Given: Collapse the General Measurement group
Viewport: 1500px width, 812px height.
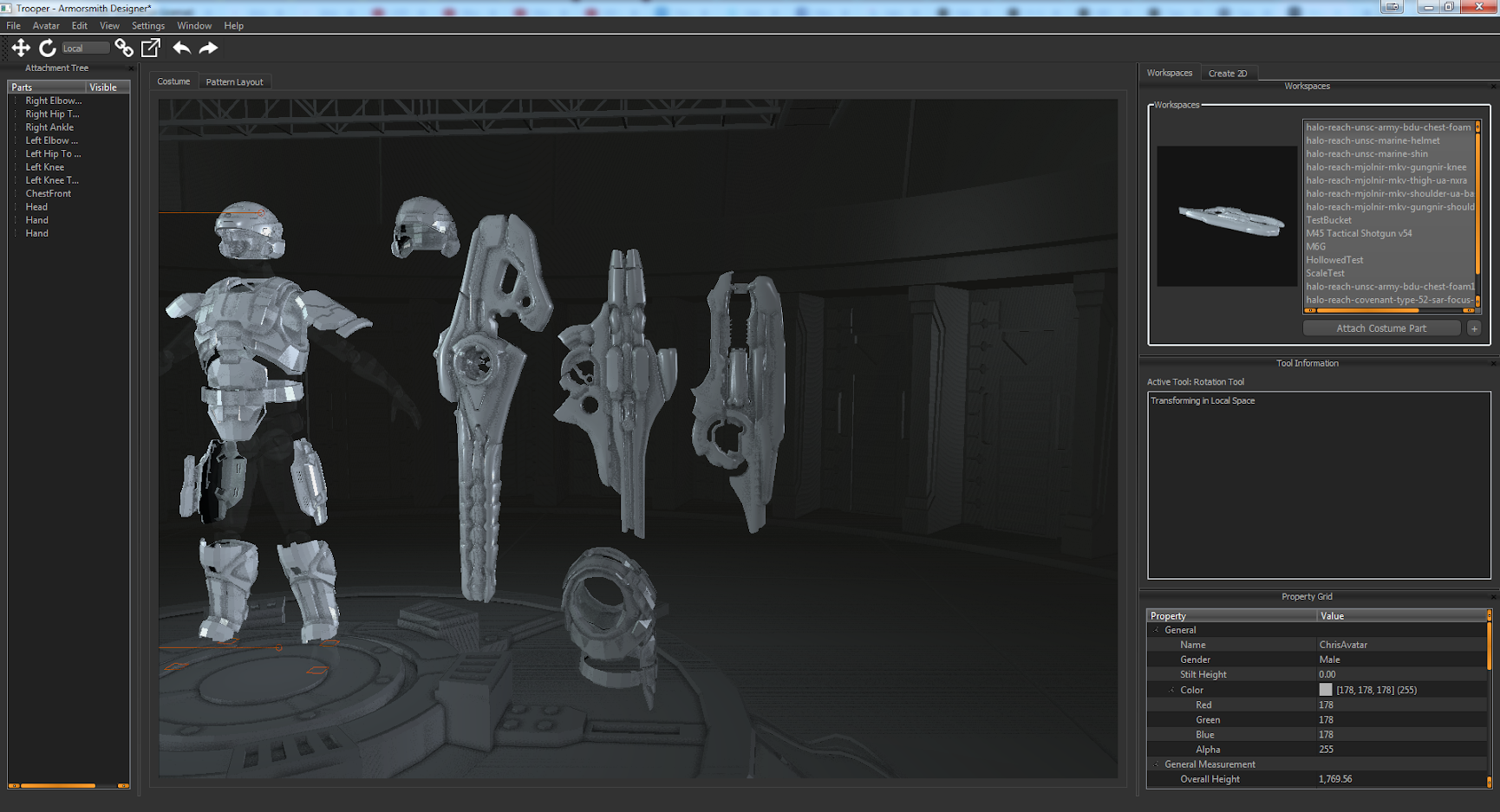Looking at the screenshot, I should click(1156, 765).
